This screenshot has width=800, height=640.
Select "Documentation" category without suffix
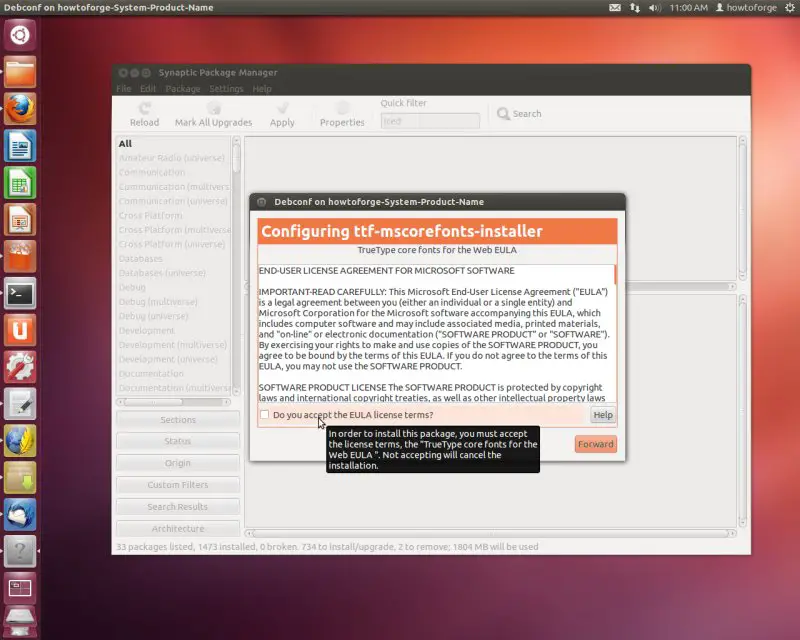(x=151, y=374)
